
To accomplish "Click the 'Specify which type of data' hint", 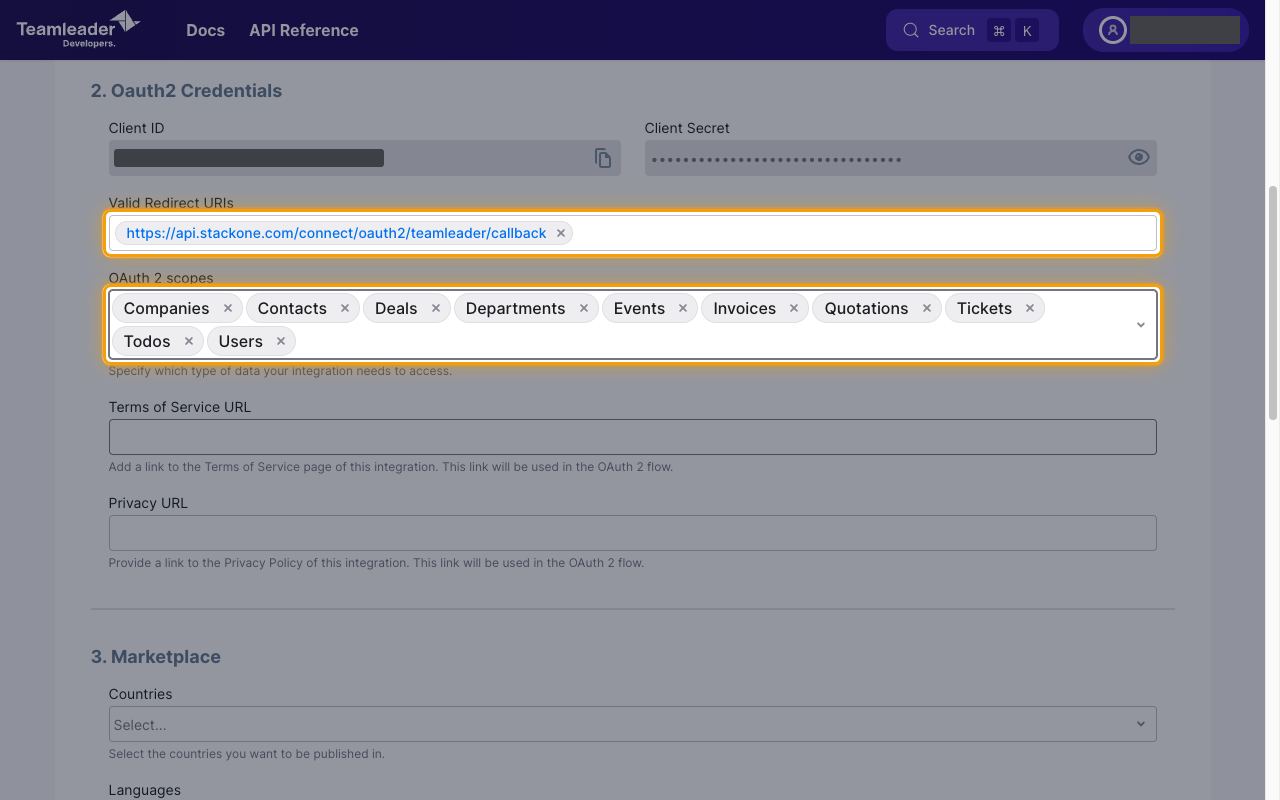I will pos(280,371).
